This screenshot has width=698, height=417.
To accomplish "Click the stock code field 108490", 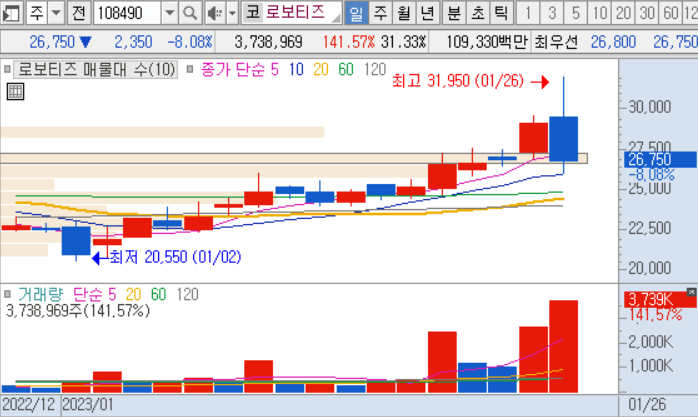I will 127,13.
